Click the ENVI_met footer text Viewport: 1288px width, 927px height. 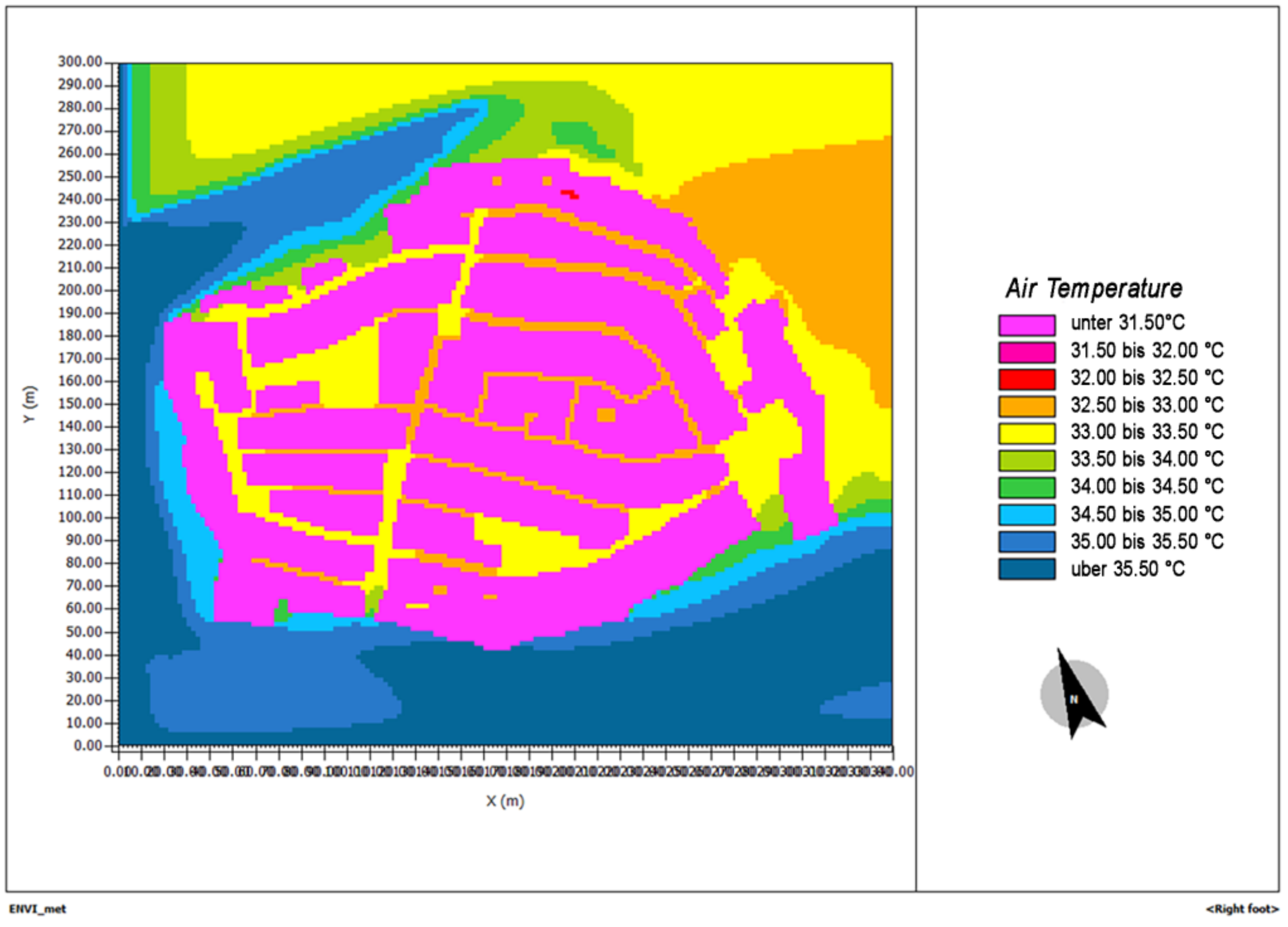37,909
